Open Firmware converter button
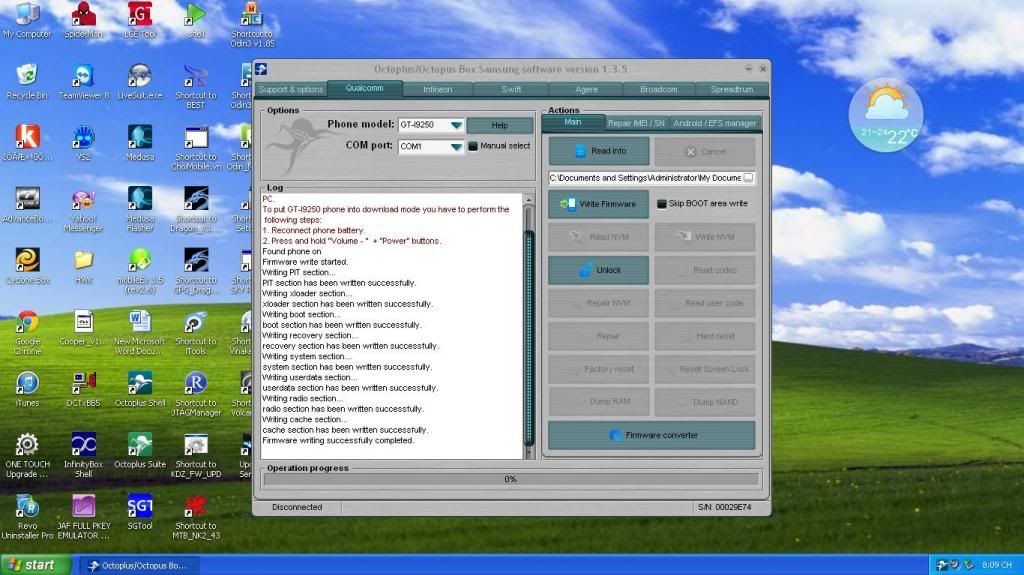Screen dimensions: 1024x575 (652, 435)
